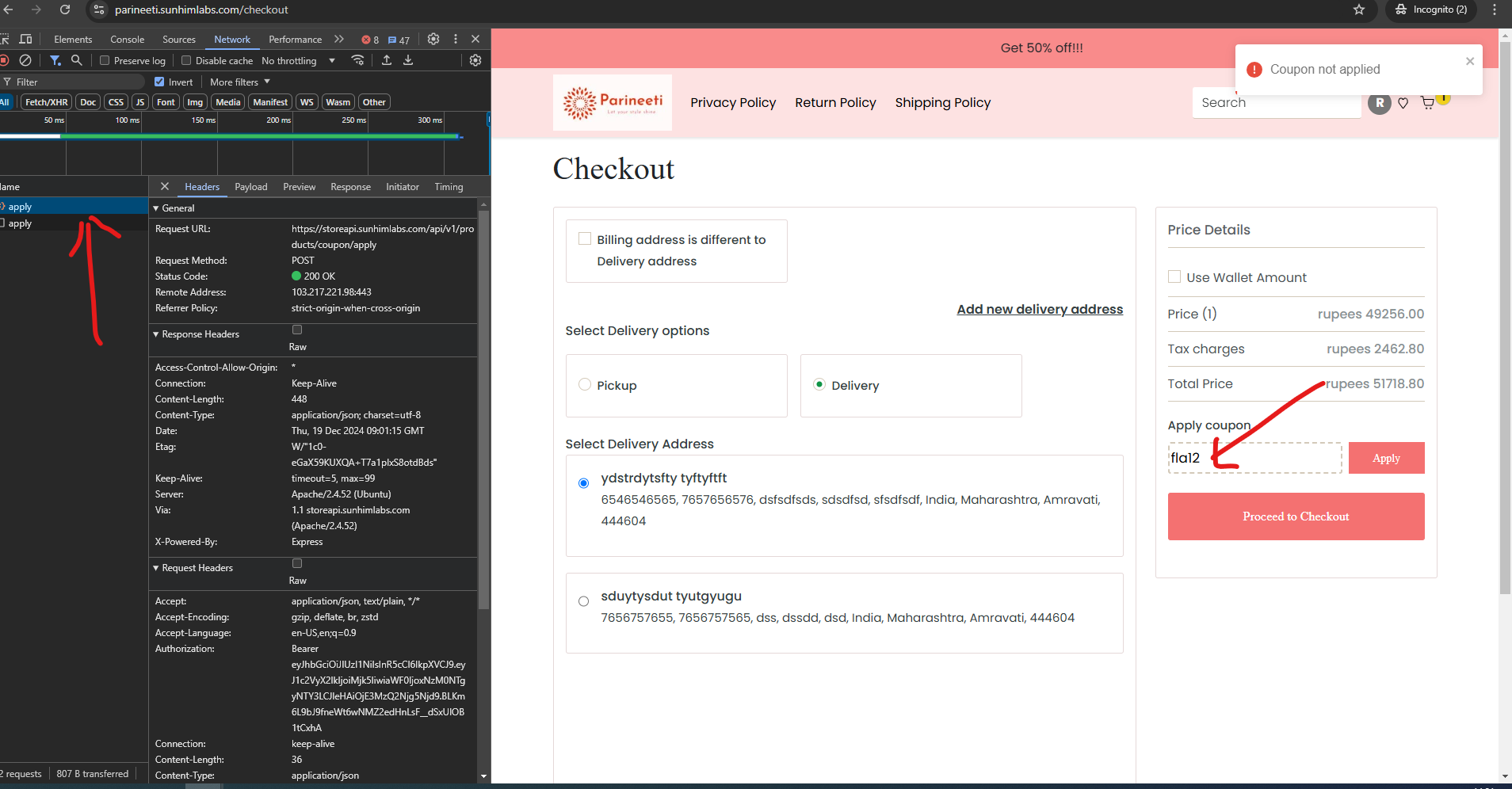Go back in browser history
The height and width of the screenshot is (789, 1512).
click(x=9, y=10)
